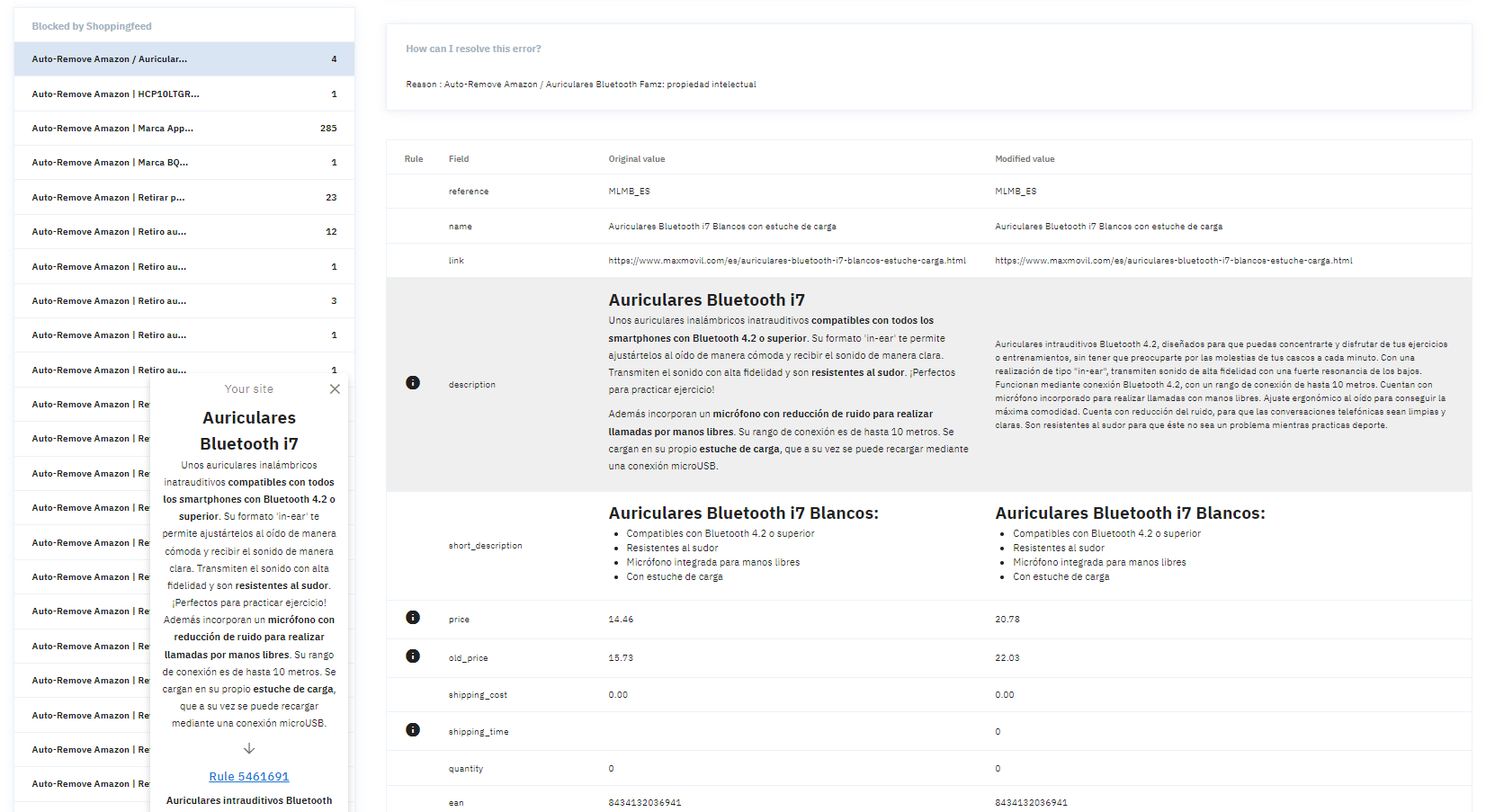
Task: Click the Rule column header
Action: 414,159
